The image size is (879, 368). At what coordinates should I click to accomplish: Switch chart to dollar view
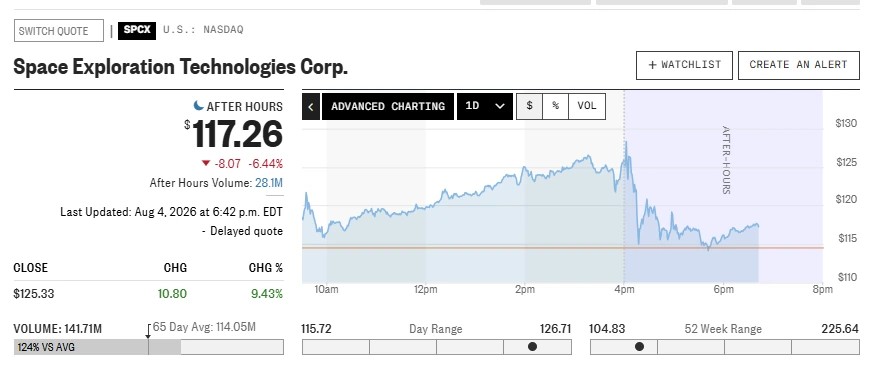pos(529,106)
